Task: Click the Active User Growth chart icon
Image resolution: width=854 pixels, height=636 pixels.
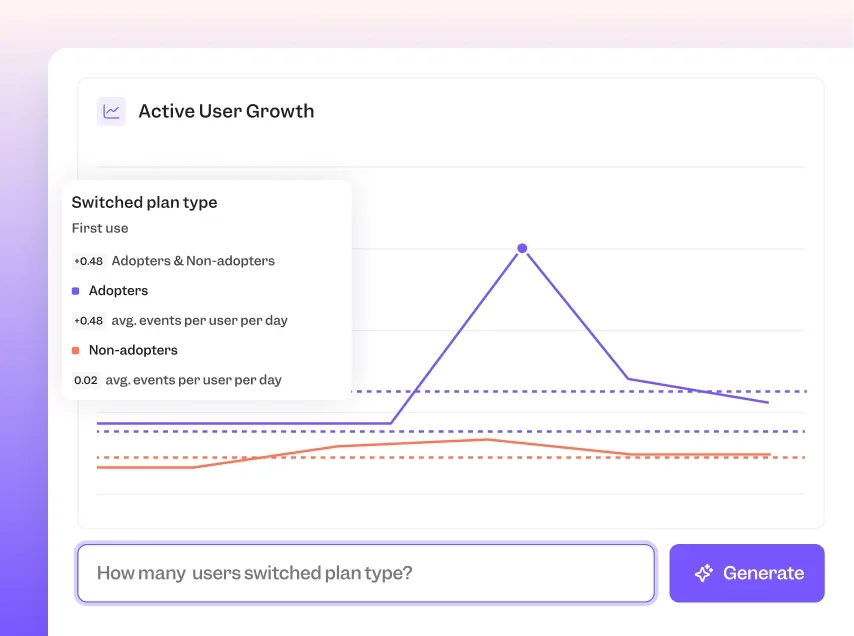Action: tap(110, 111)
